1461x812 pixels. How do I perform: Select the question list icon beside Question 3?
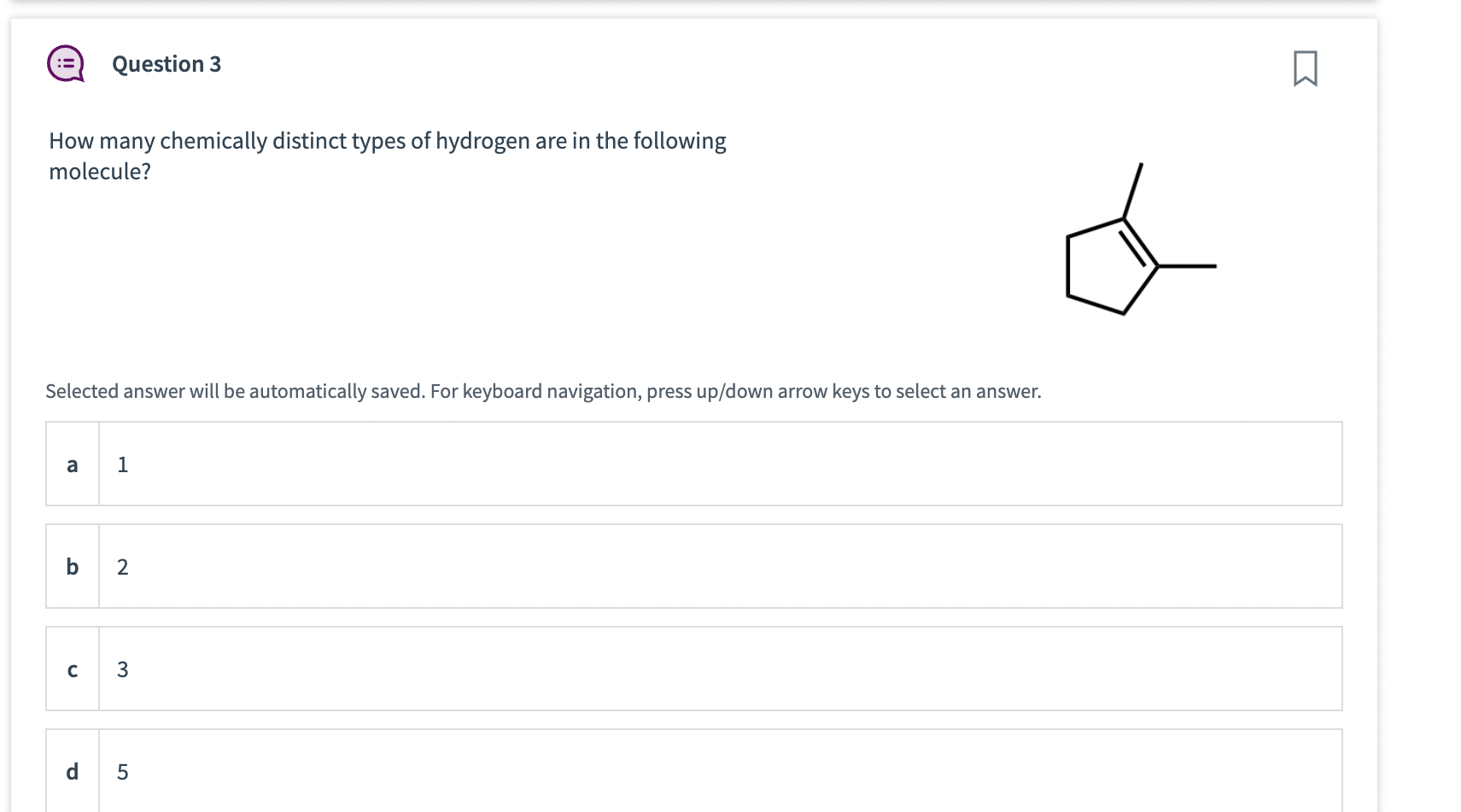pos(64,64)
